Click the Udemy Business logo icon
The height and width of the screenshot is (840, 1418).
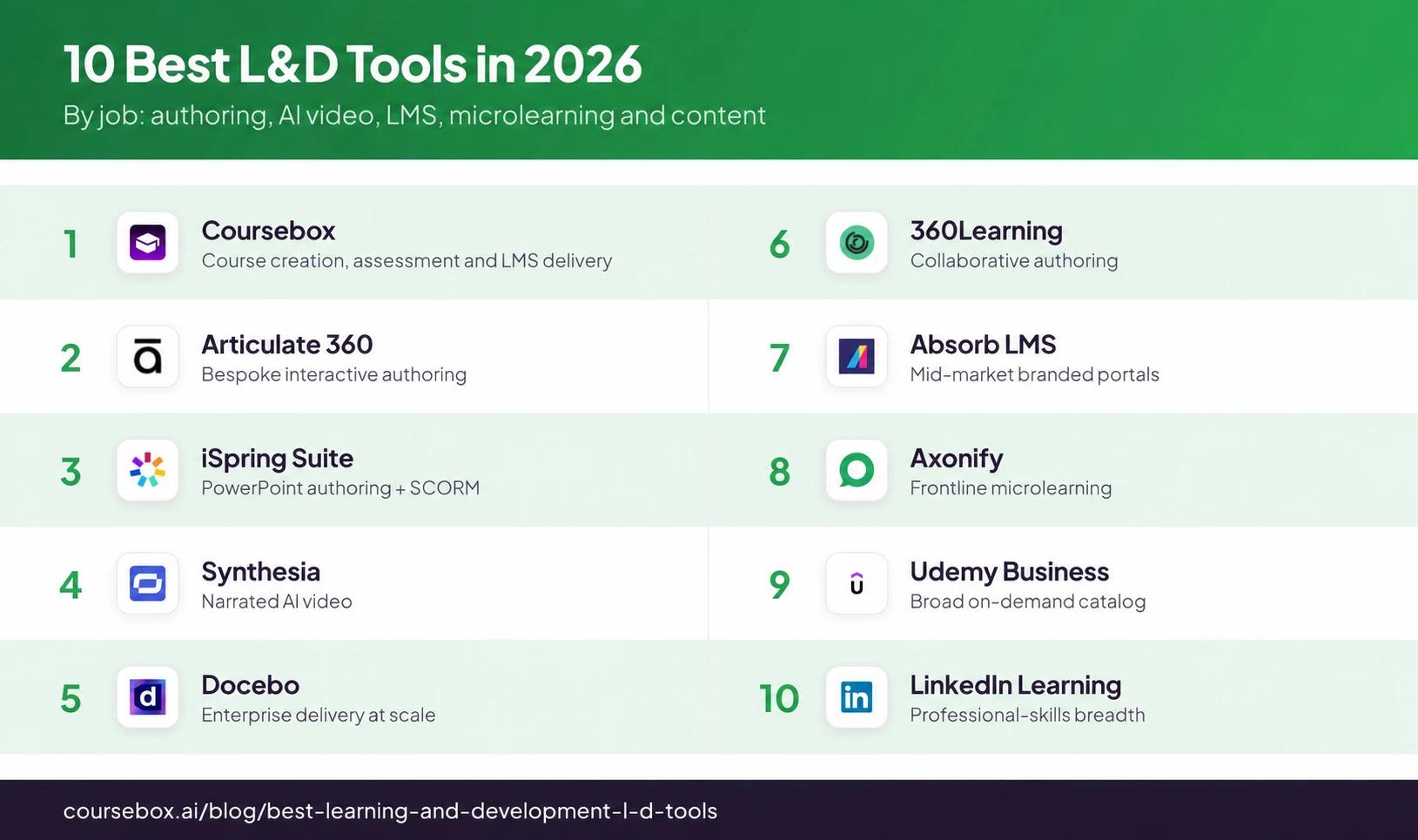pos(857,584)
